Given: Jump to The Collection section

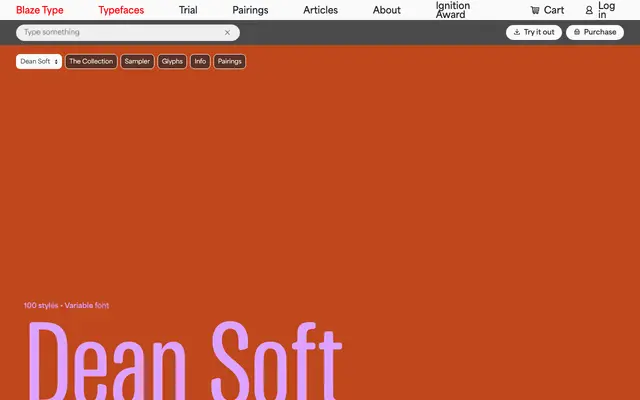Looking at the screenshot, I should click(91, 62).
